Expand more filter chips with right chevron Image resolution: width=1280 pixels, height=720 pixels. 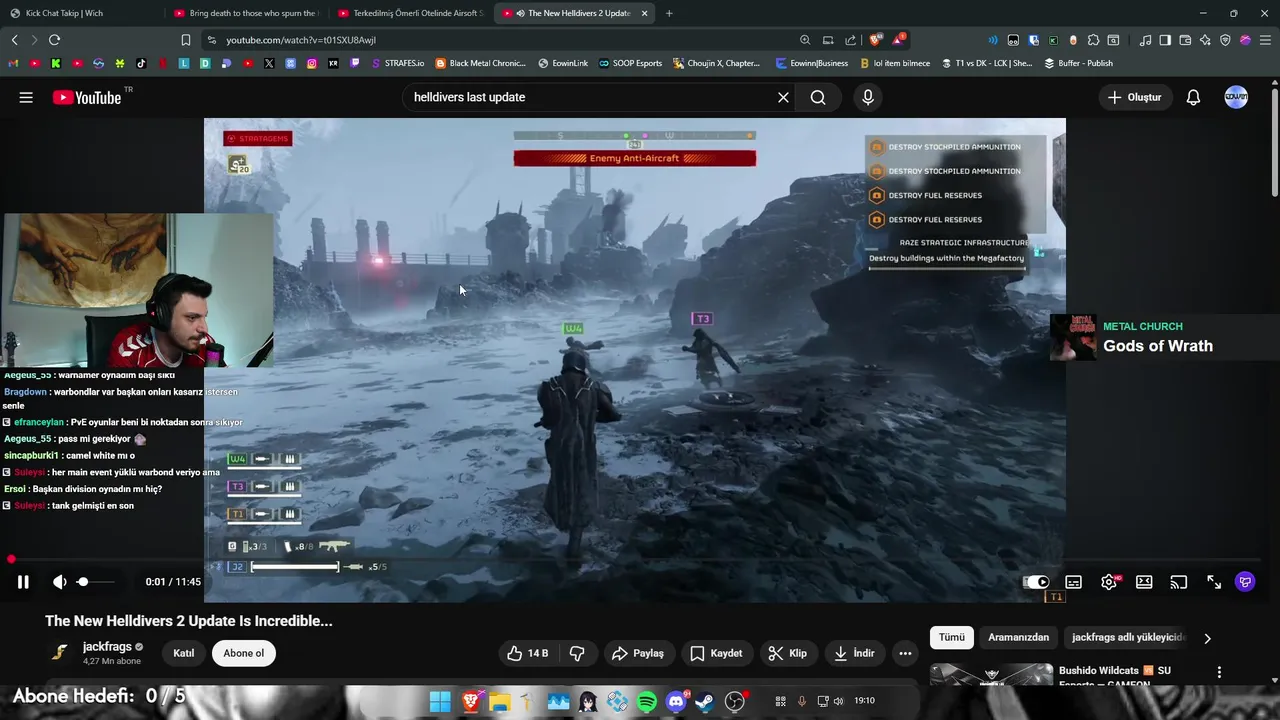tap(1207, 638)
